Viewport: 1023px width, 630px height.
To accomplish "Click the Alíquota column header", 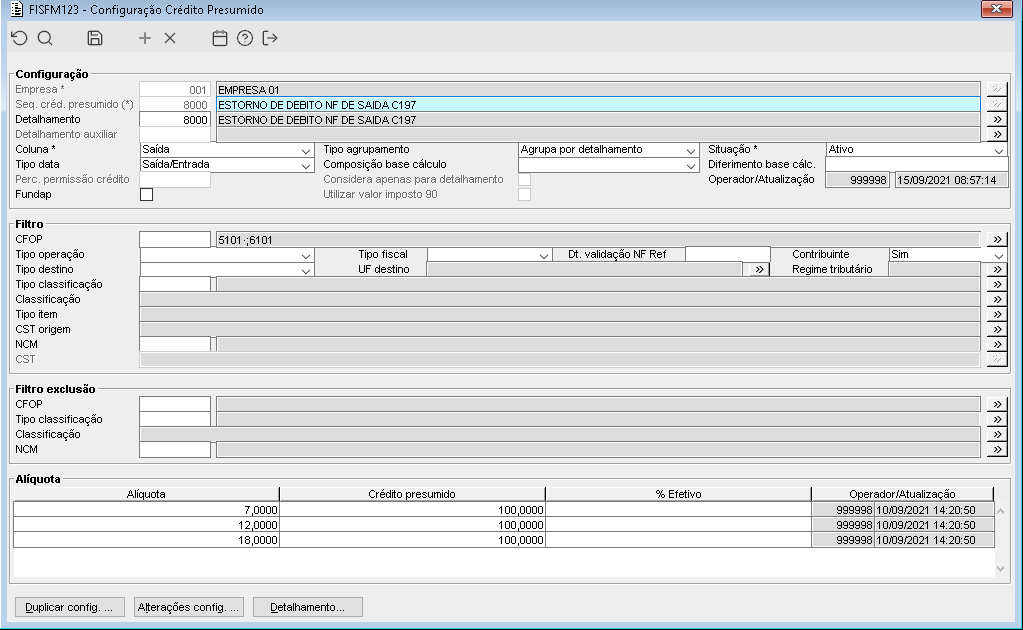I will [146, 494].
